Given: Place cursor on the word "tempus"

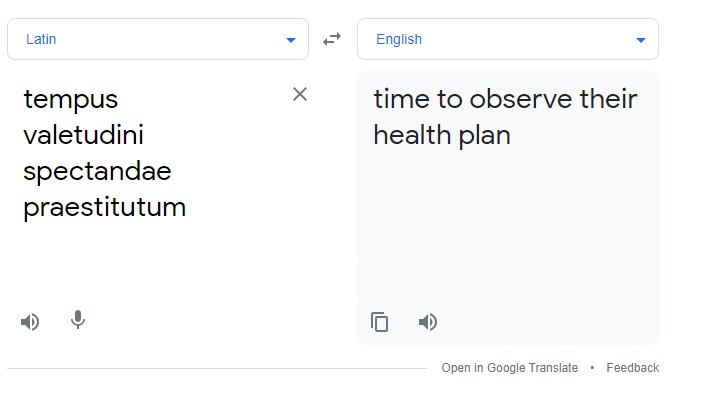Looking at the screenshot, I should 70,99.
